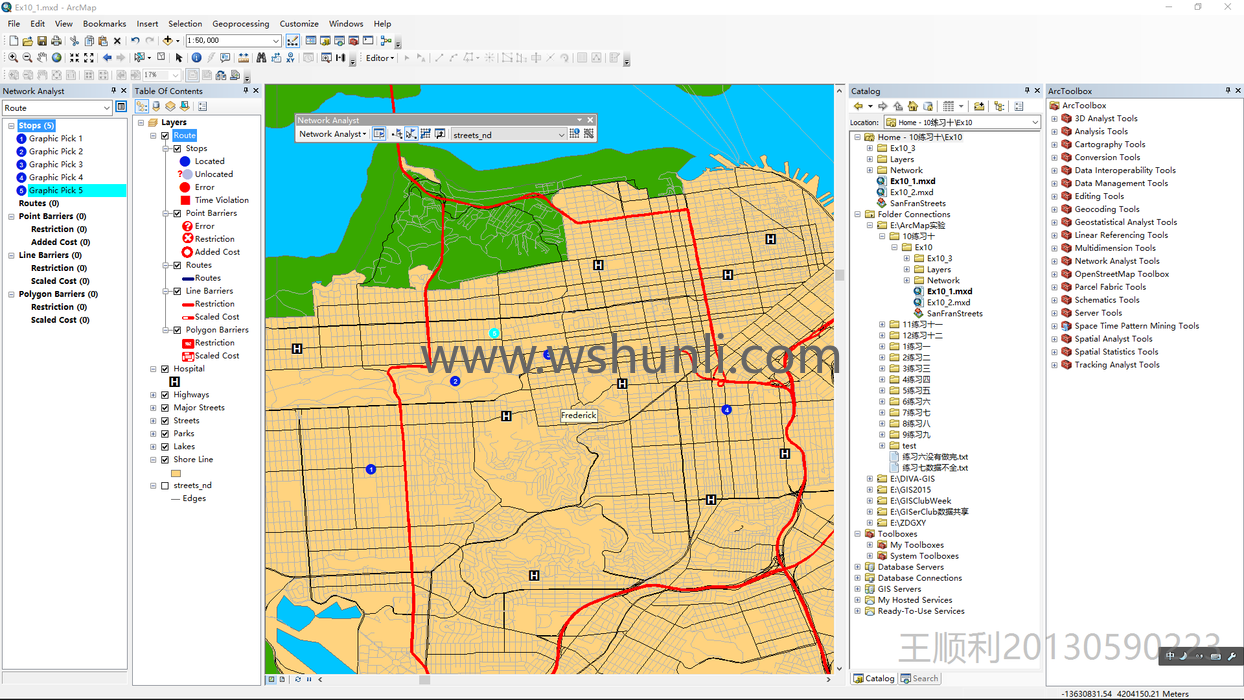1244x700 pixels.
Task: Open the Editor dropdown menu
Action: 380,58
